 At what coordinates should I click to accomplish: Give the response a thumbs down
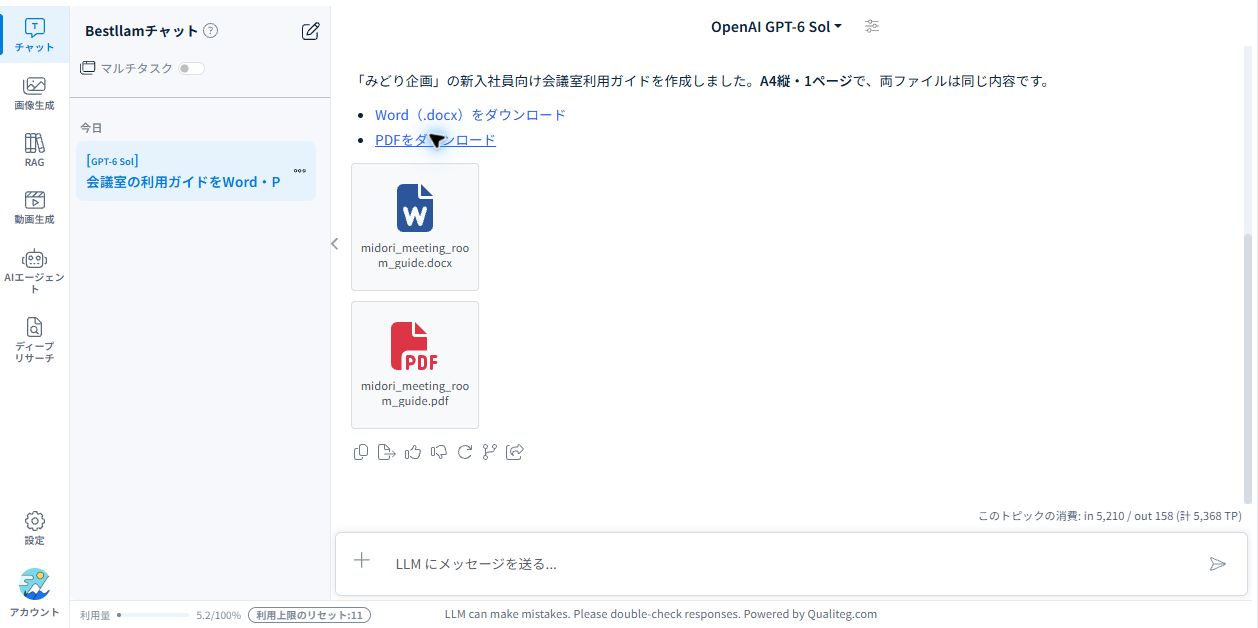438,452
